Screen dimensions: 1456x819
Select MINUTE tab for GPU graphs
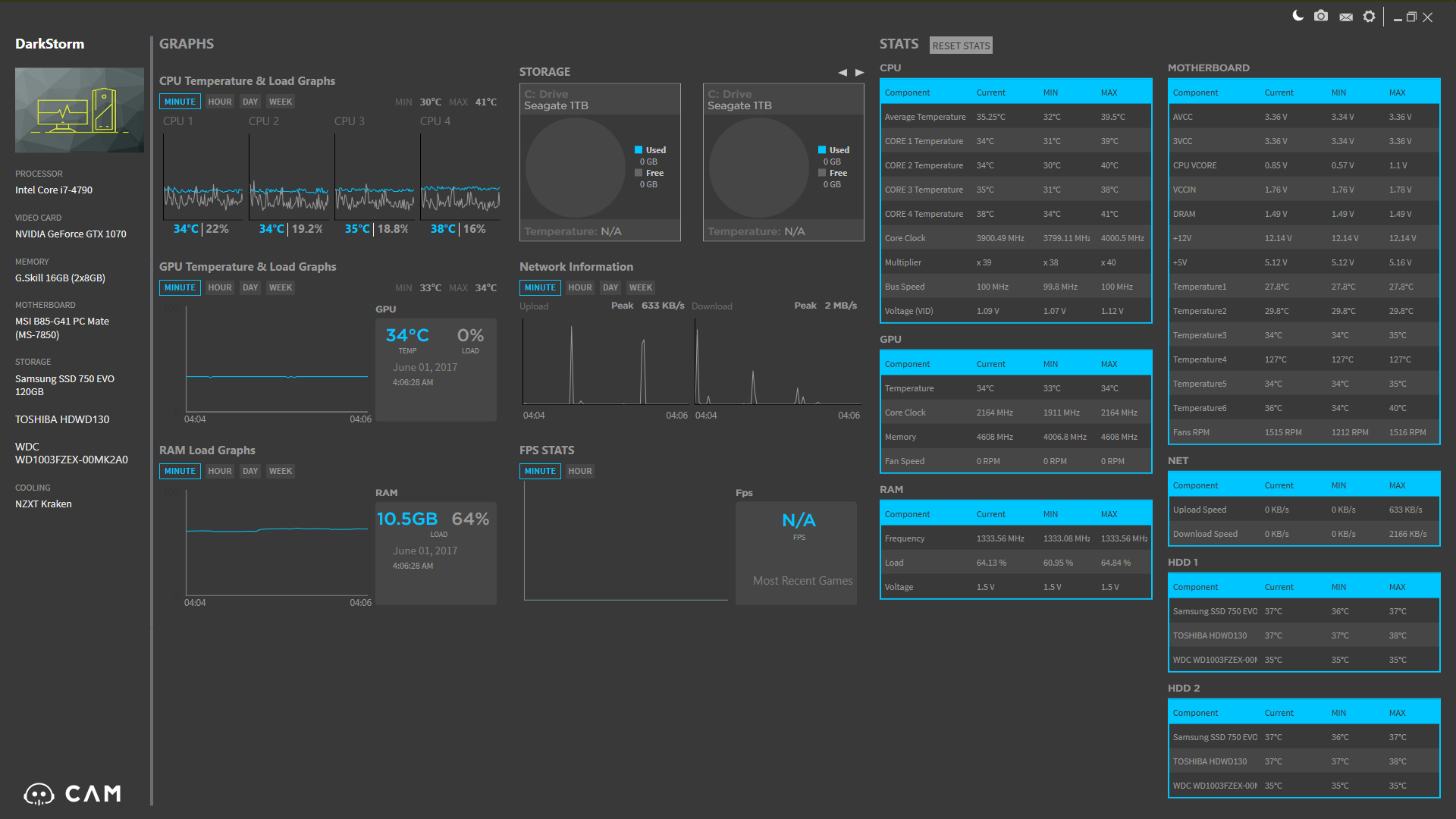coord(180,287)
